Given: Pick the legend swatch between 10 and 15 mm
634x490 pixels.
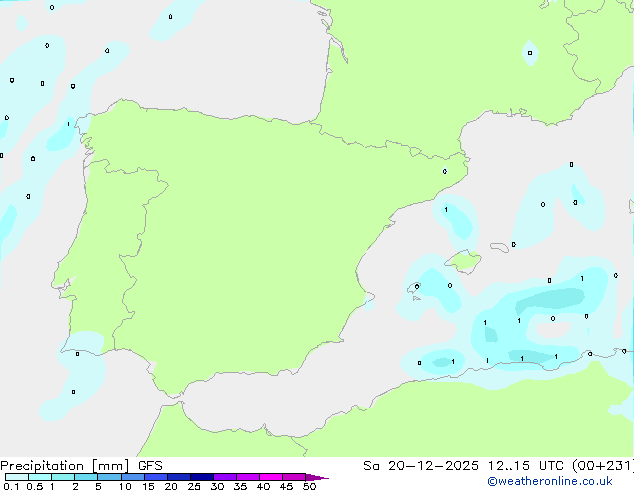Looking at the screenshot, I should [x=133, y=477].
